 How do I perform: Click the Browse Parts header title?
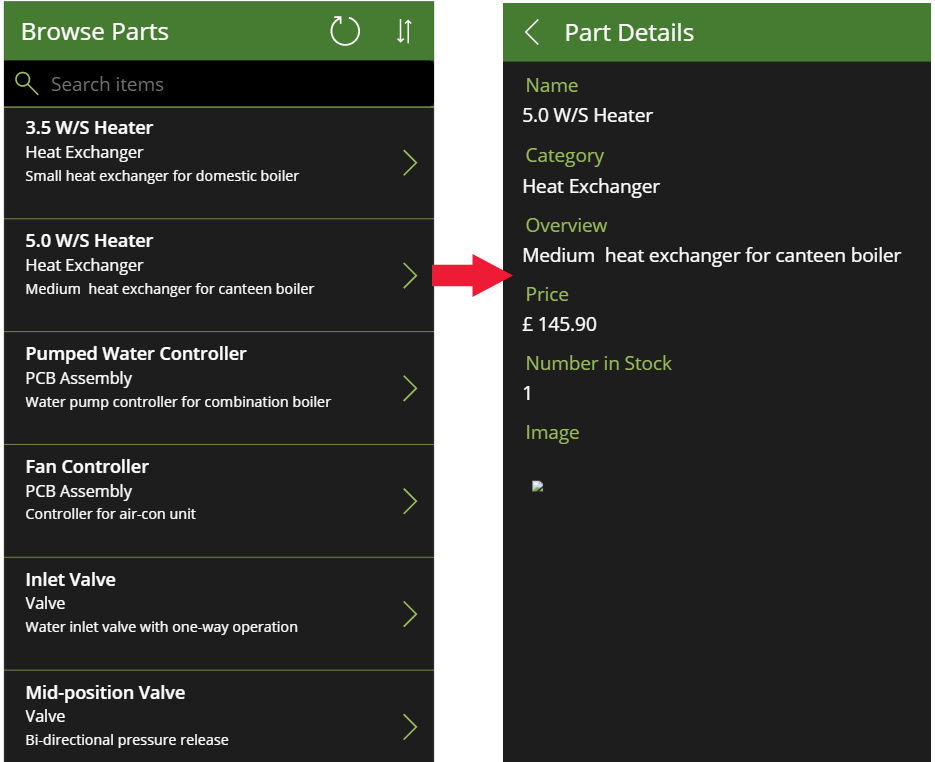click(x=95, y=32)
